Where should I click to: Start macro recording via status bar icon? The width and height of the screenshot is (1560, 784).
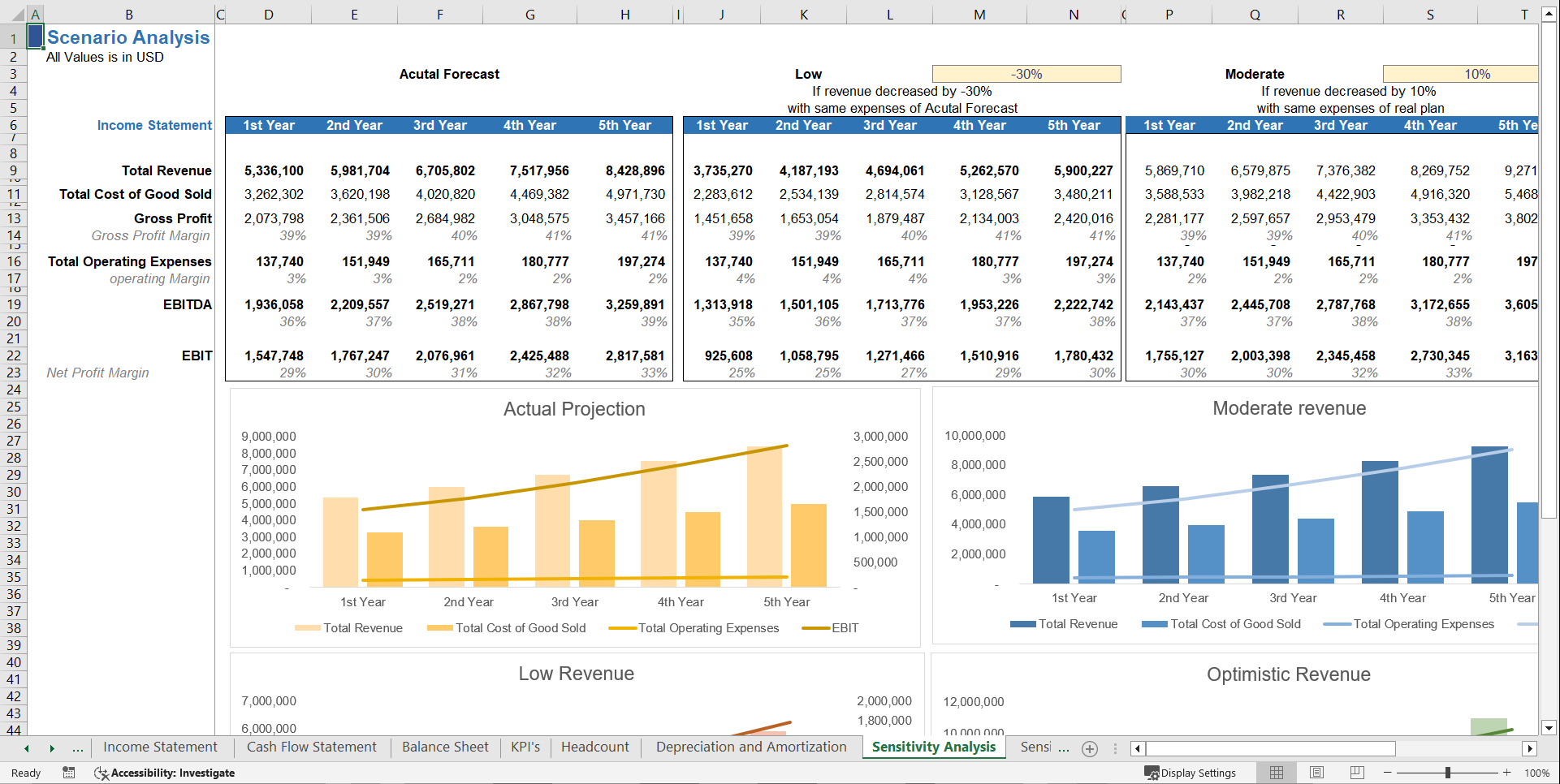(69, 773)
